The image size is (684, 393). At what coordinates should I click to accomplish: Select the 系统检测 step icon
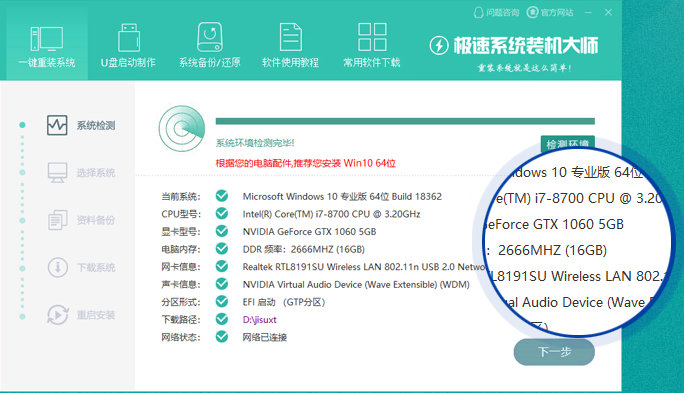point(57,125)
